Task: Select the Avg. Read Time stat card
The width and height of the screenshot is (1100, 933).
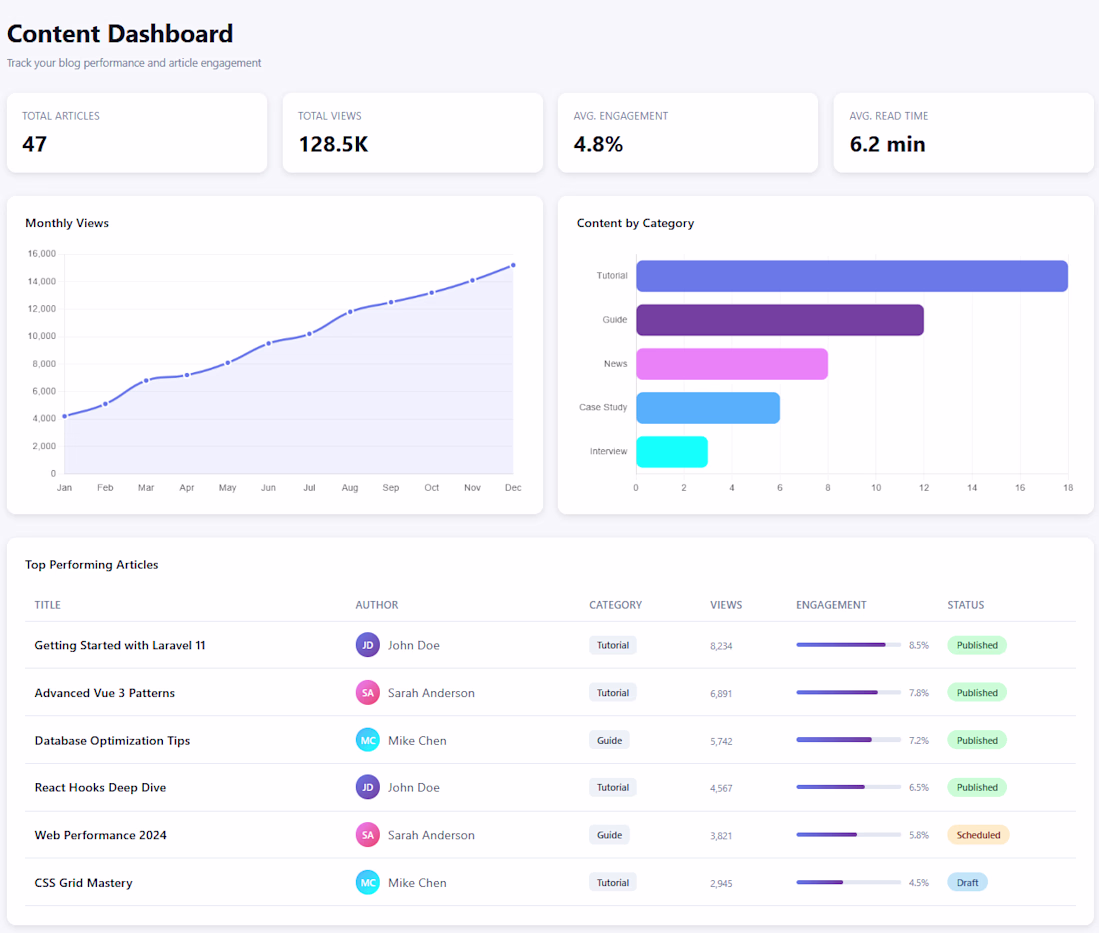Action: click(963, 132)
